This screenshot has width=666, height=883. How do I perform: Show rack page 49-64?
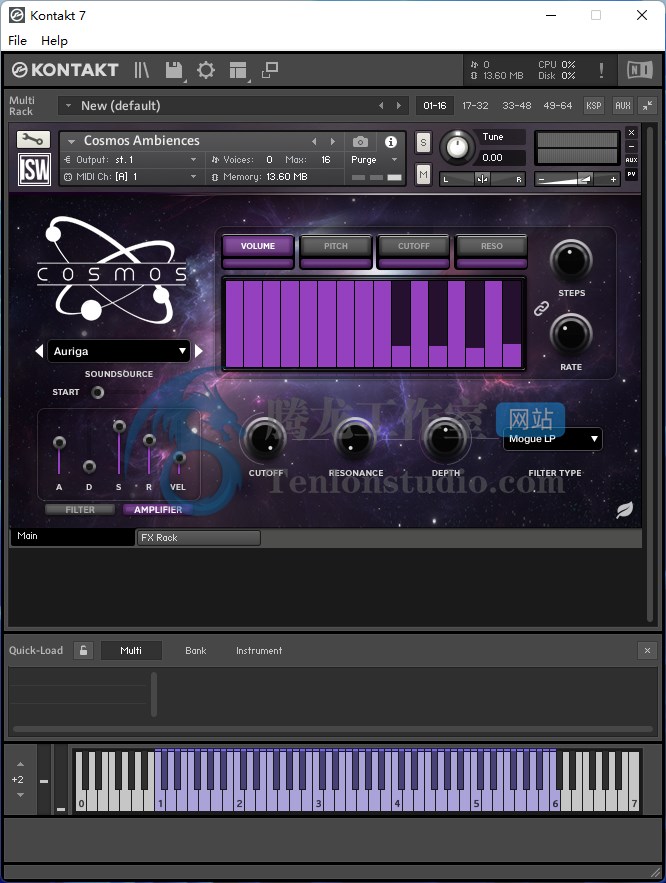557,105
